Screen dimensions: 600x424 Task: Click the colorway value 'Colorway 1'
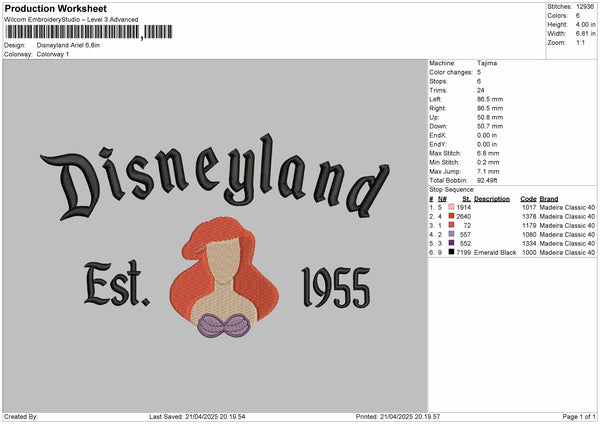coord(53,54)
